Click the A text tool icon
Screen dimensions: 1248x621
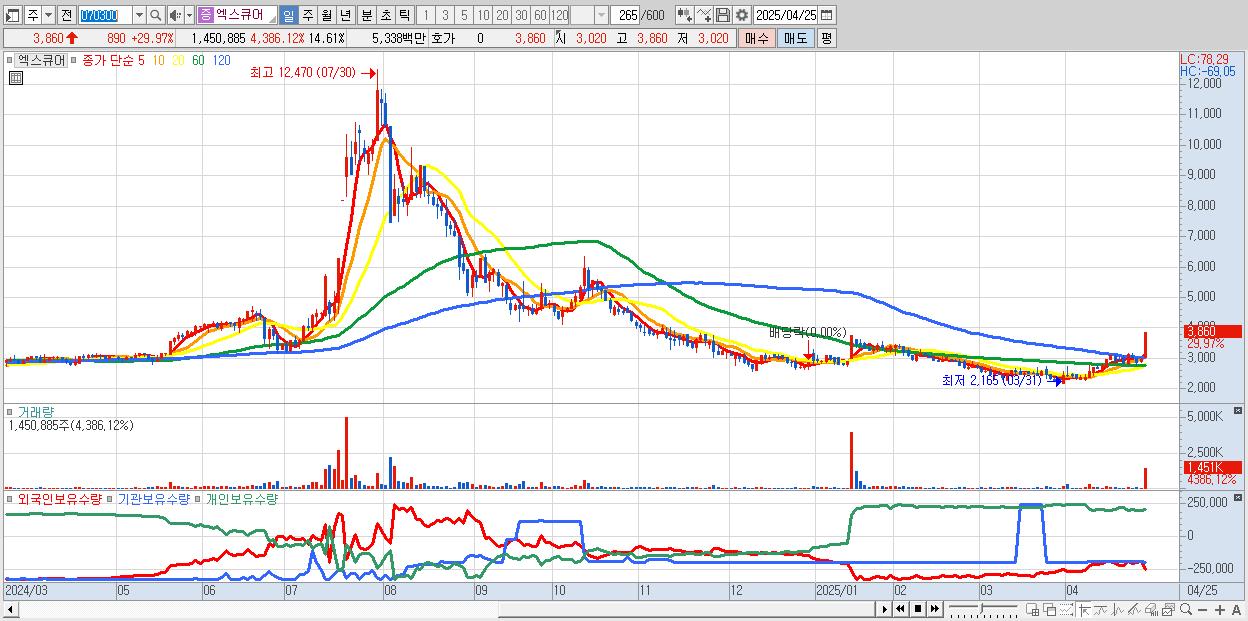1237,609
